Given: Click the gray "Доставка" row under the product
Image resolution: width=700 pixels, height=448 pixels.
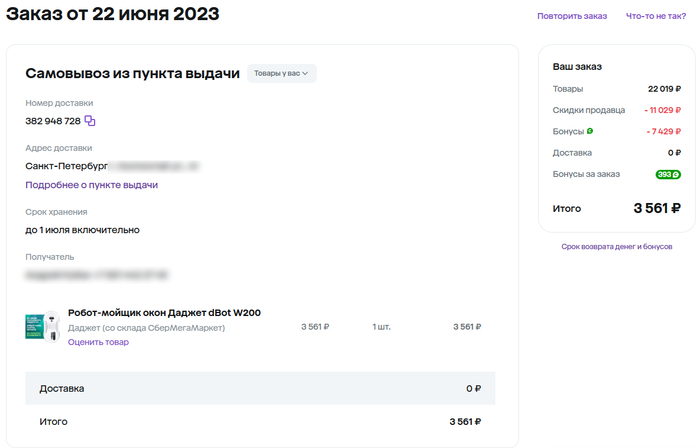Looking at the screenshot, I should (260, 388).
